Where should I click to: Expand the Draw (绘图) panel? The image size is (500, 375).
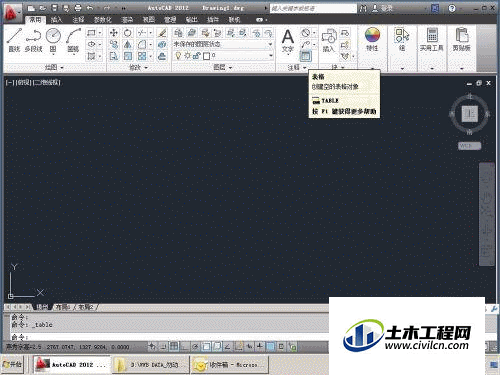coord(54,68)
